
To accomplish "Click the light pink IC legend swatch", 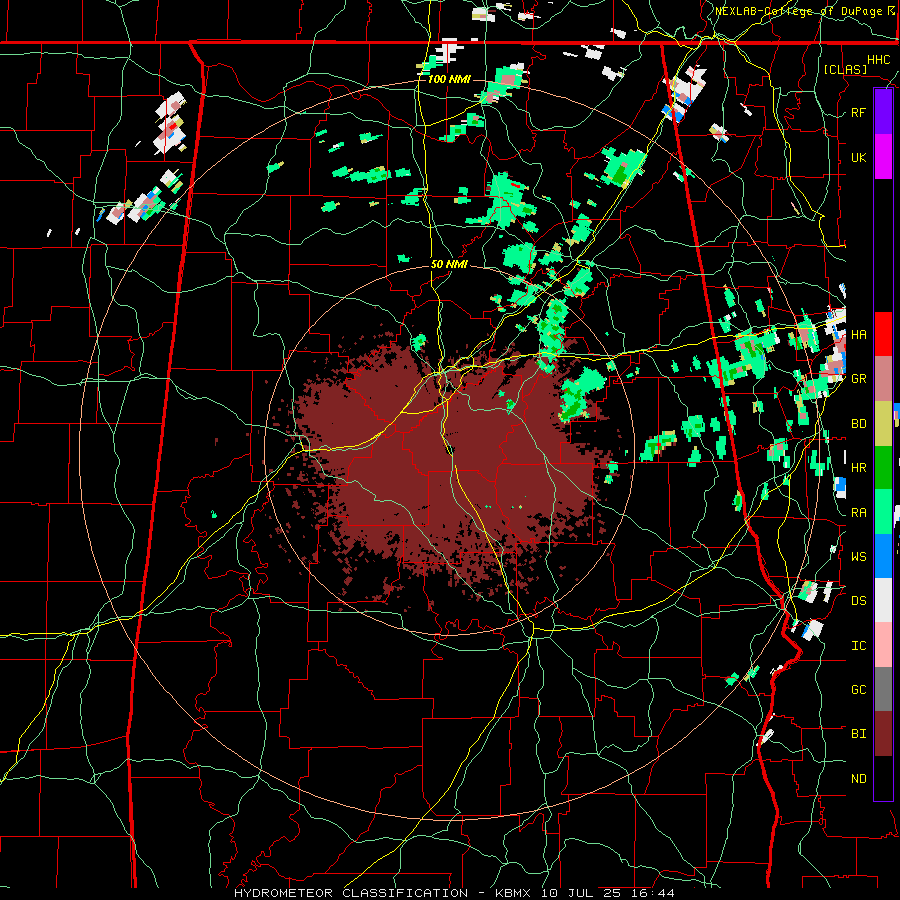I will (883, 645).
